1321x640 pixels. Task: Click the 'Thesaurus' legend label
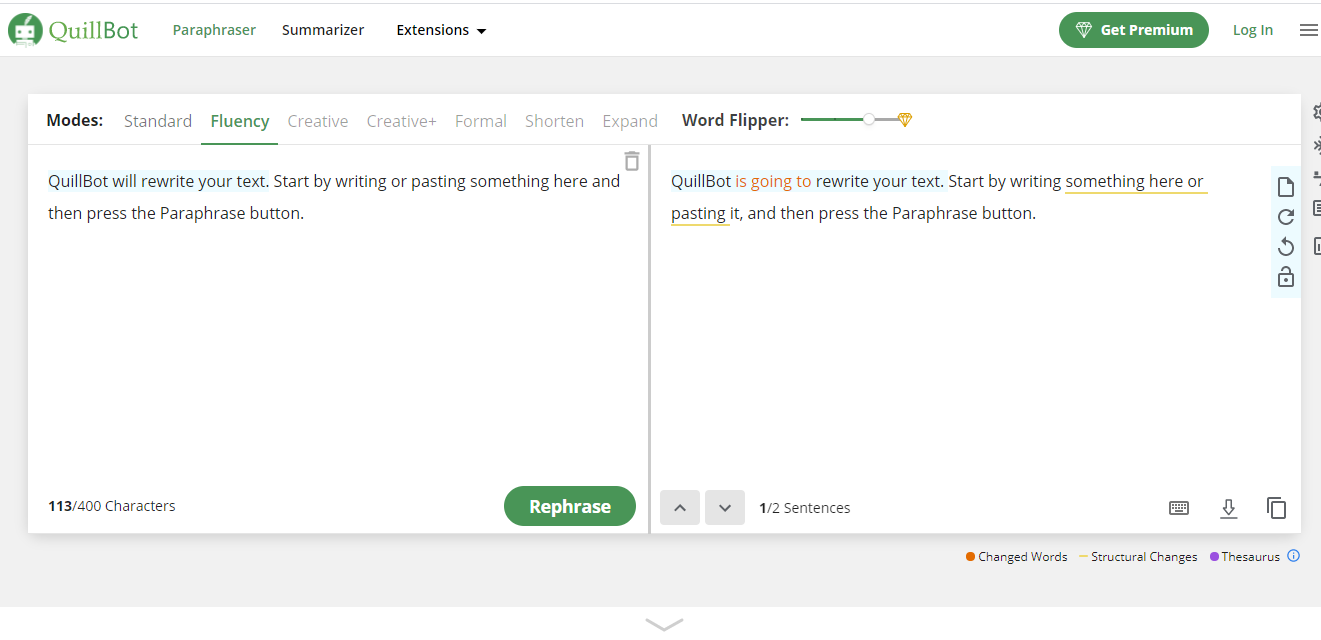point(1251,557)
